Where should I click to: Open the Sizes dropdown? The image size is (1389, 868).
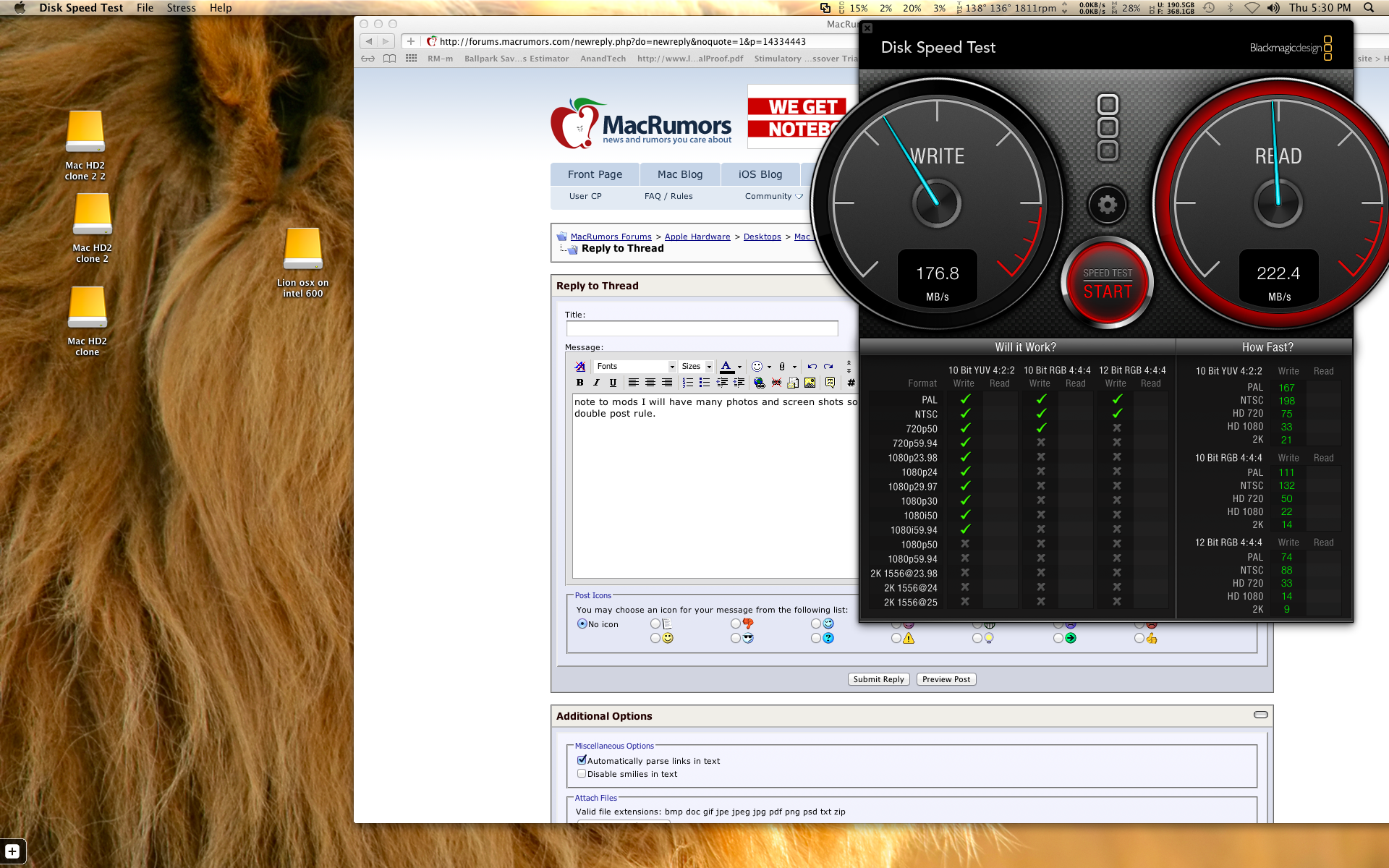click(697, 366)
